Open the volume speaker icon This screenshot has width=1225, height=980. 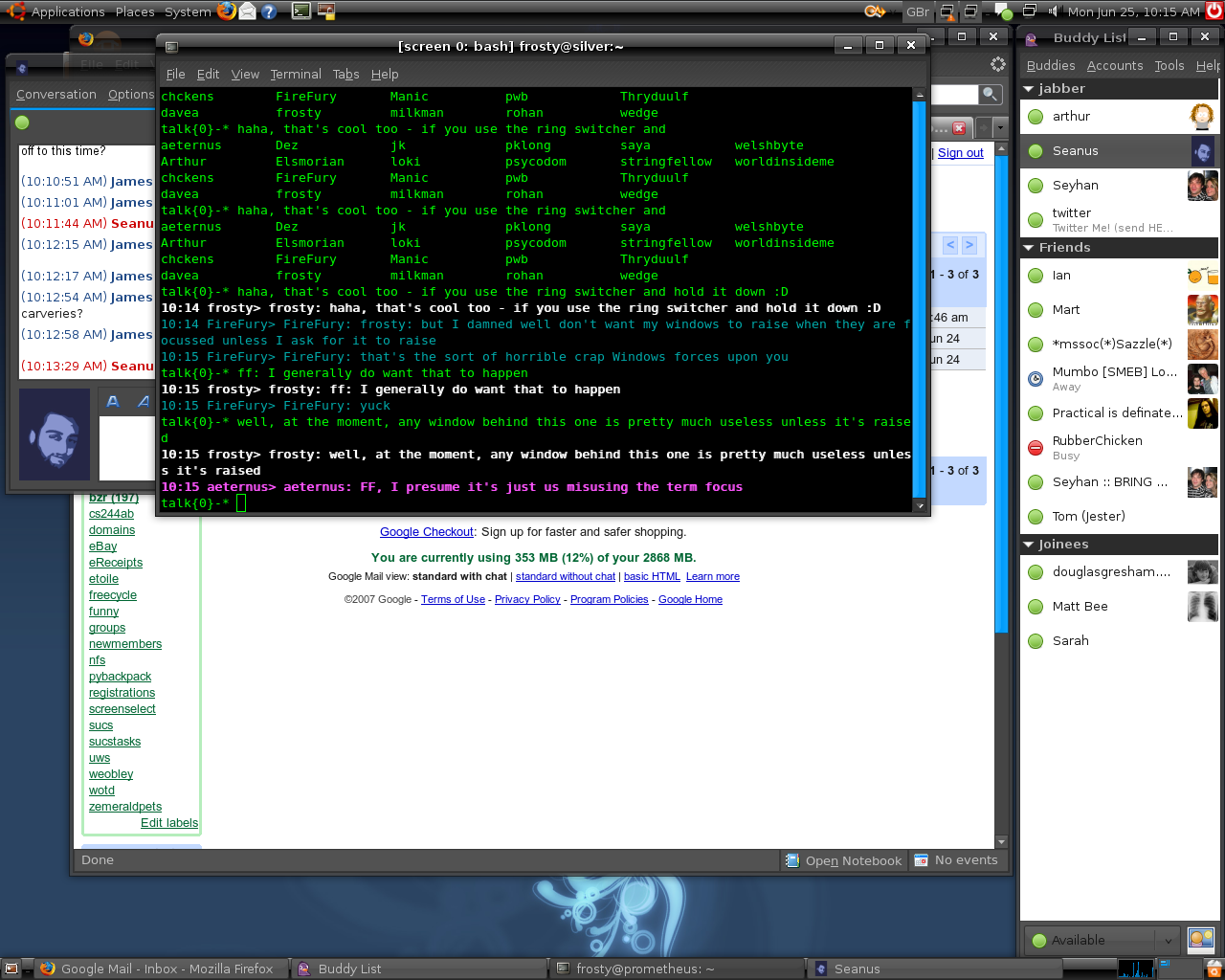pos(1054,11)
